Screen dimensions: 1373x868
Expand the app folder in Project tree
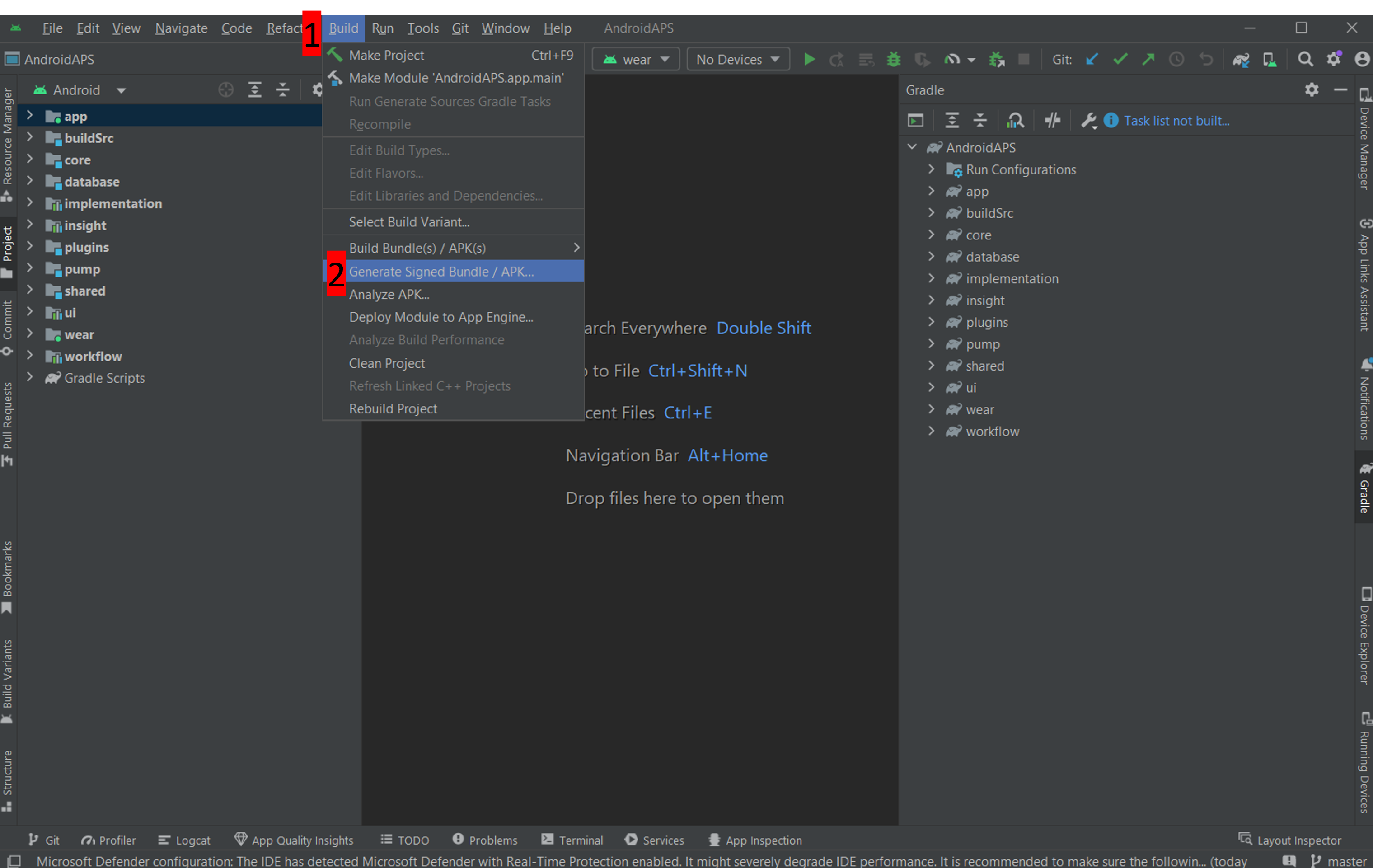tap(30, 116)
